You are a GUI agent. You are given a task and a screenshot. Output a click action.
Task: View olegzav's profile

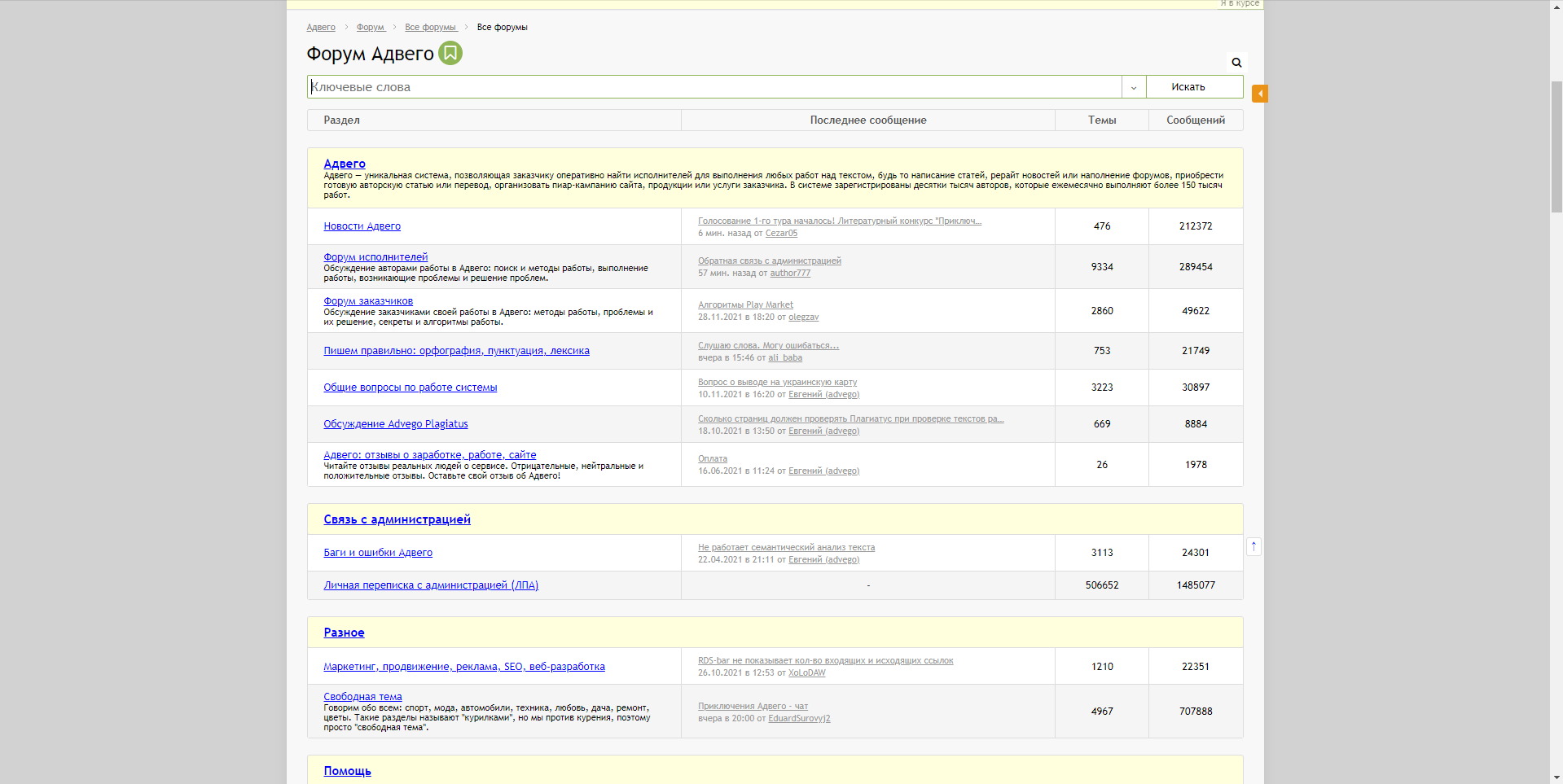coord(804,318)
